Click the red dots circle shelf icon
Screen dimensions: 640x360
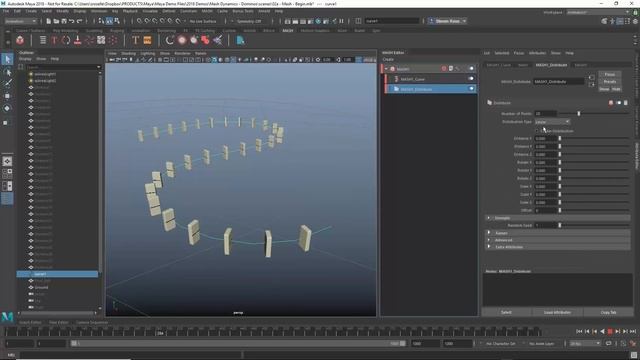tap(113, 40)
